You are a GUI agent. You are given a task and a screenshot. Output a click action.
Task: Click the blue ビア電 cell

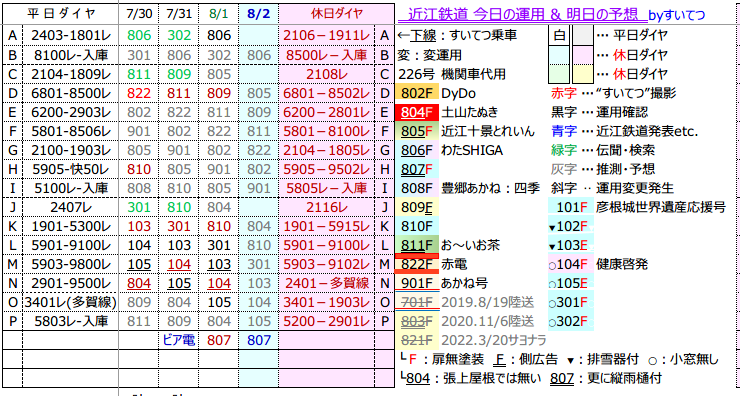tap(179, 340)
